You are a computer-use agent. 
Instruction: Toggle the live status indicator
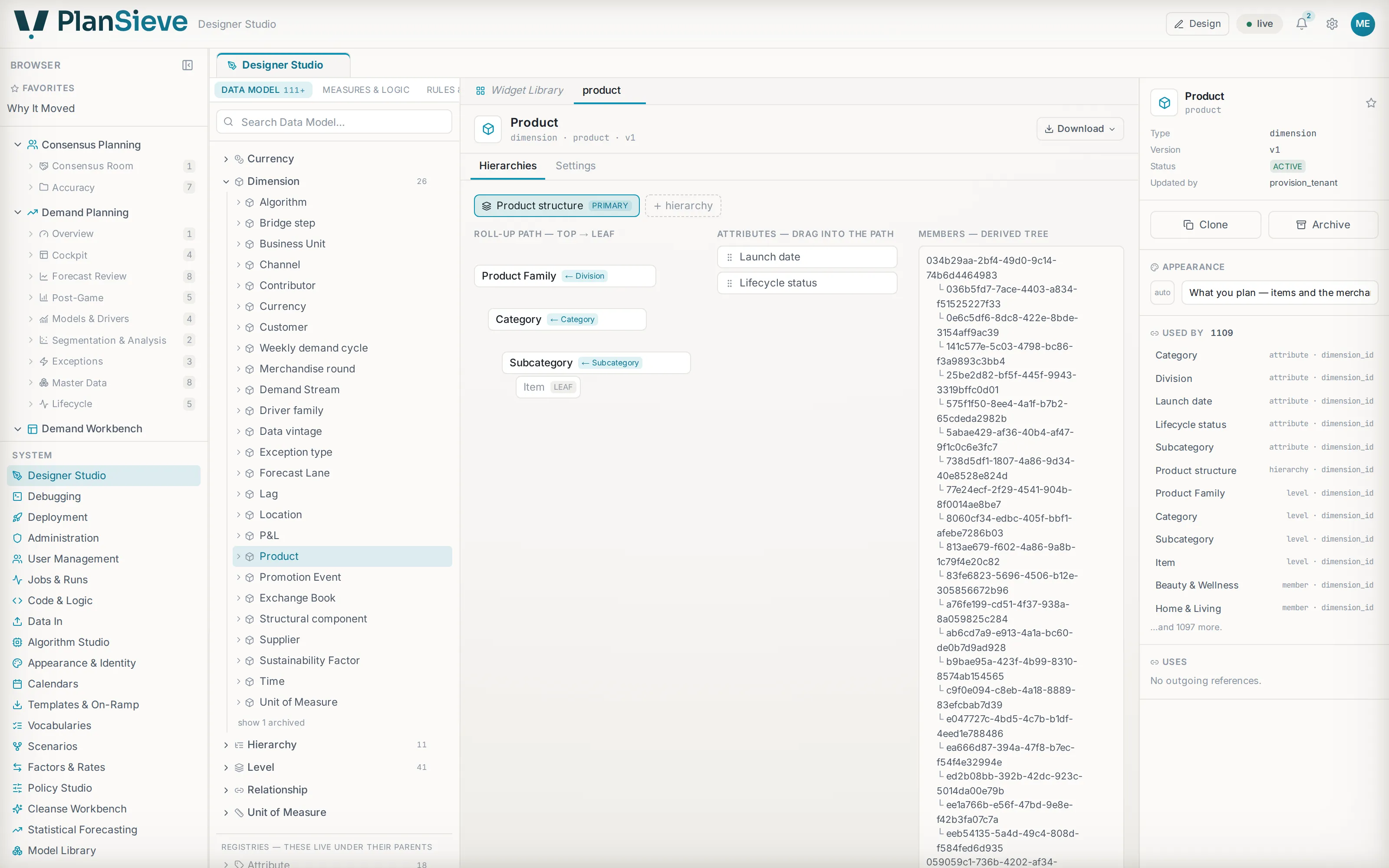1259,23
